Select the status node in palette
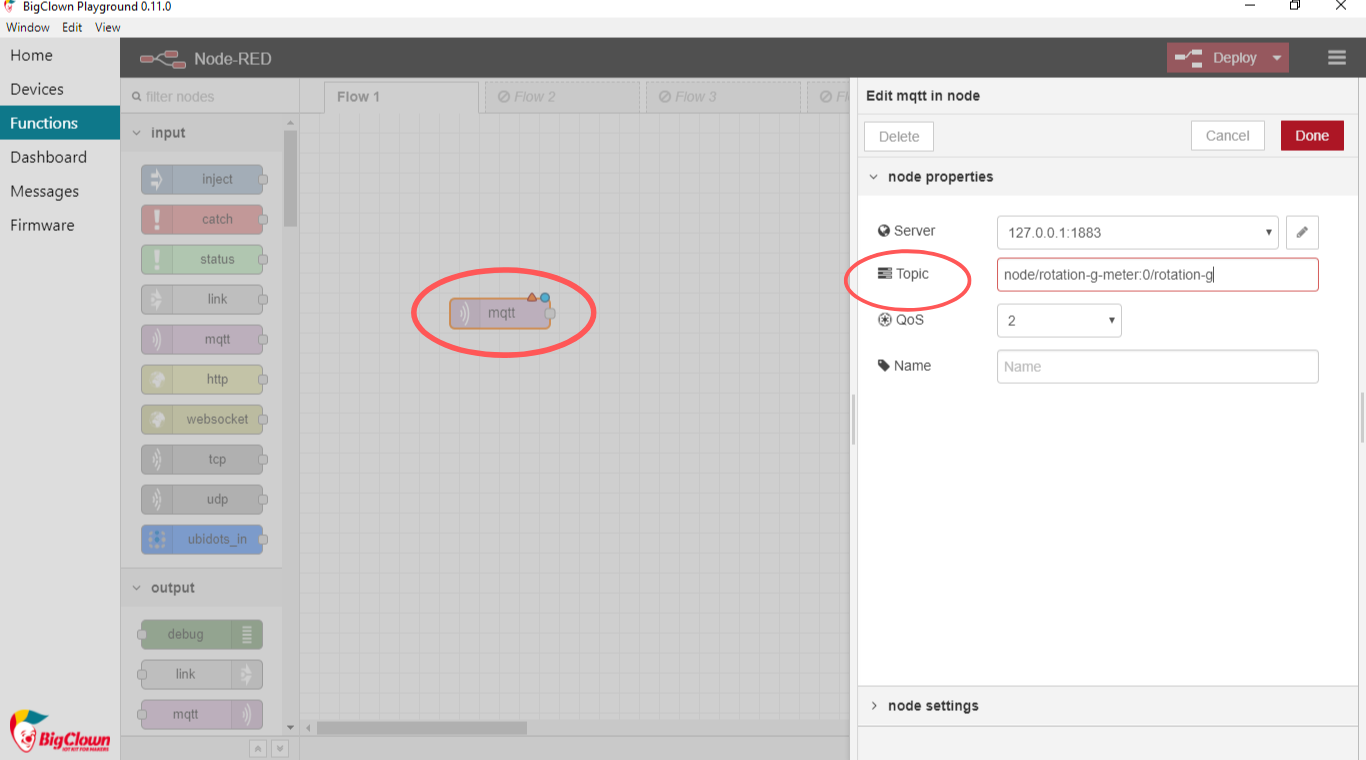The image size is (1366, 760). (202, 259)
